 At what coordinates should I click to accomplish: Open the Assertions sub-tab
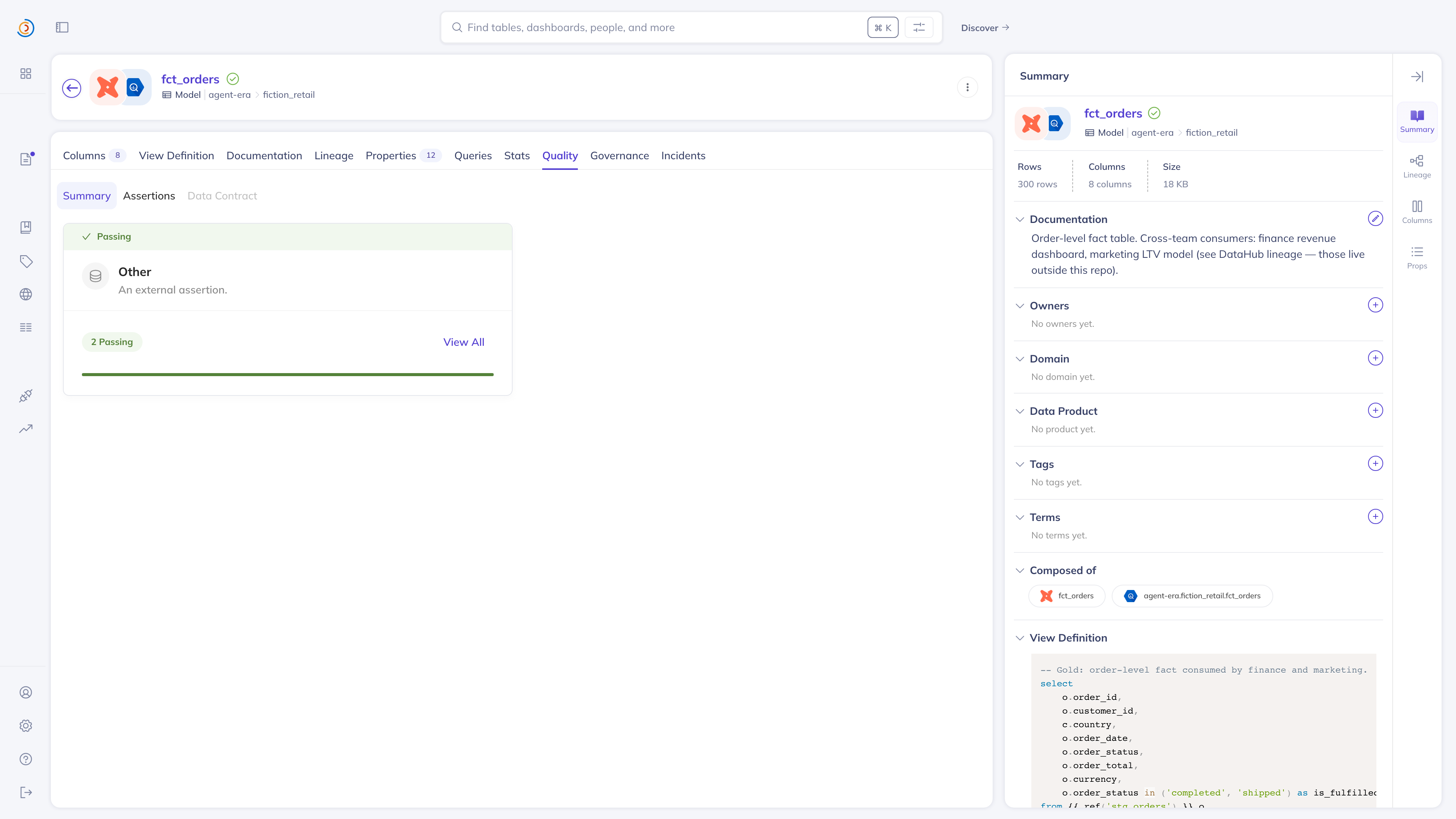[149, 196]
